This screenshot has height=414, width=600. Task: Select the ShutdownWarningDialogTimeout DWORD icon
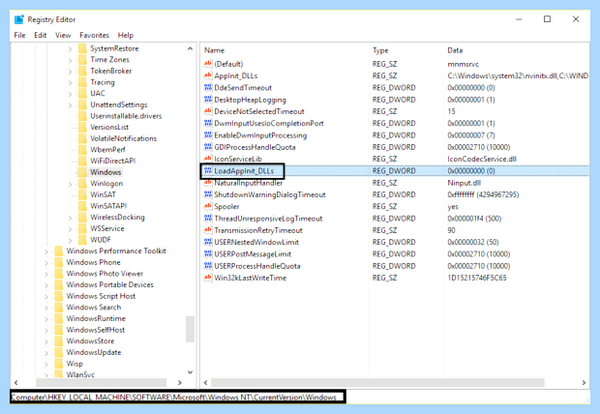point(208,194)
